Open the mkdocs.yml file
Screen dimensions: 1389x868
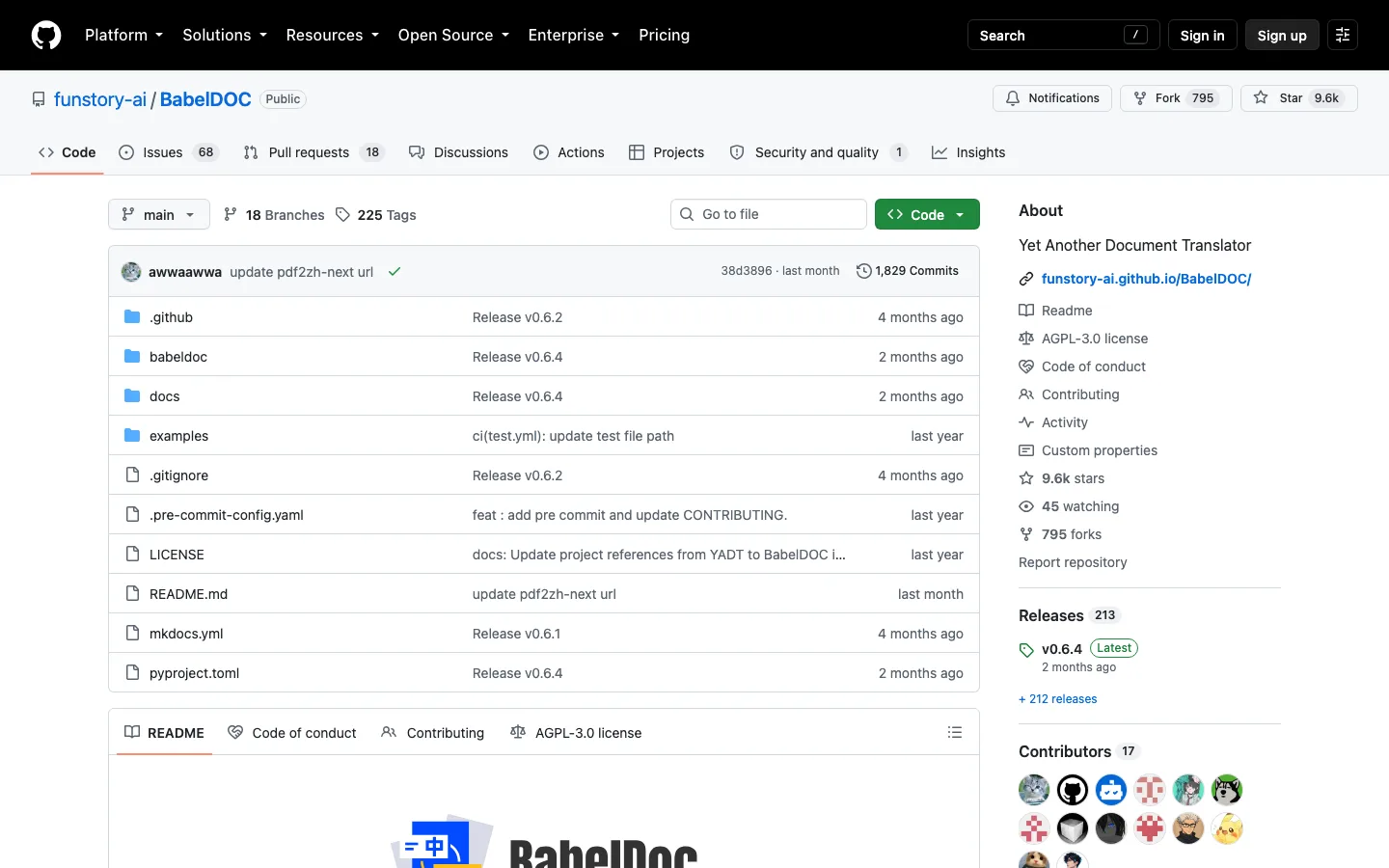pyautogui.click(x=186, y=634)
